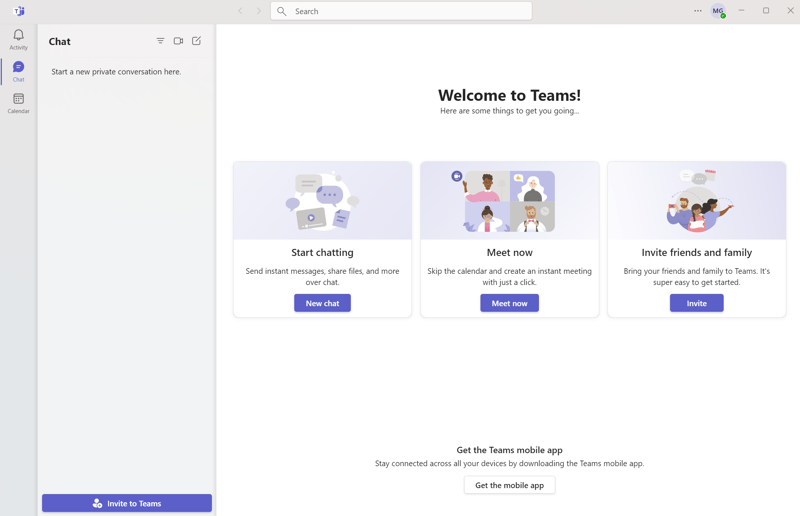Screen dimensions: 800x516
Task: Start a video call with Meet now icon
Action: point(178,41)
